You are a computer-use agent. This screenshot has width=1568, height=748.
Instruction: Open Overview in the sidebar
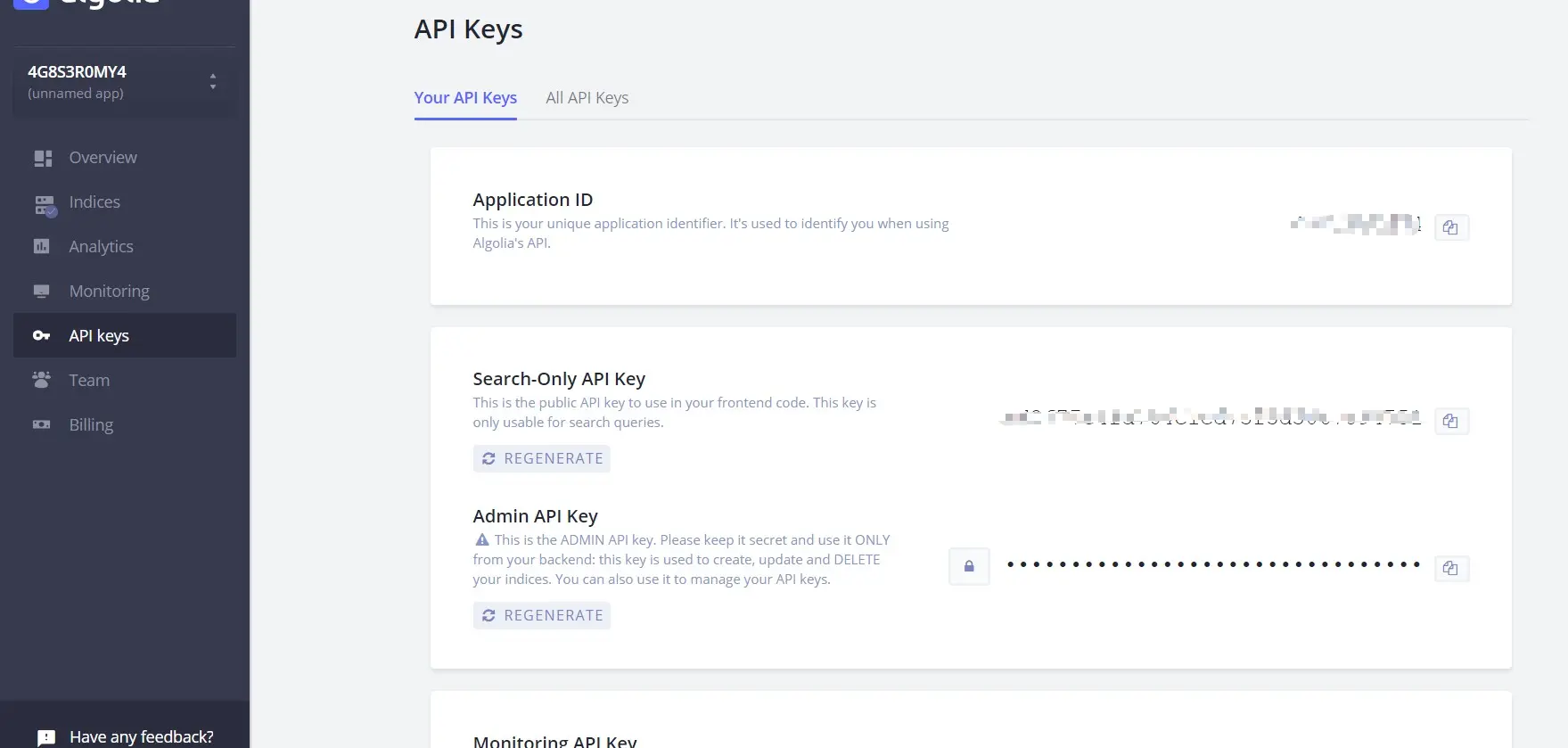point(125,158)
